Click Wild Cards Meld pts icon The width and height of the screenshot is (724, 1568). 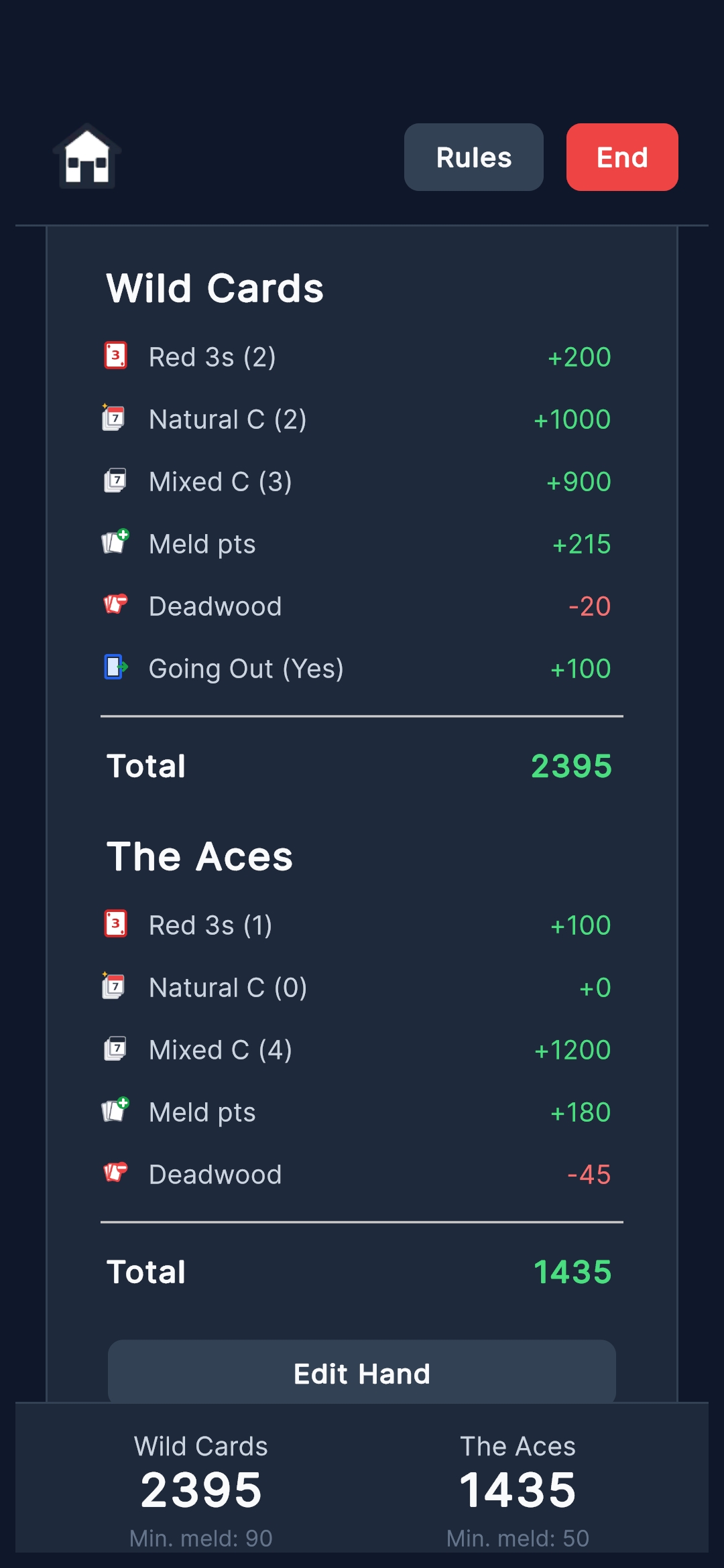(115, 542)
